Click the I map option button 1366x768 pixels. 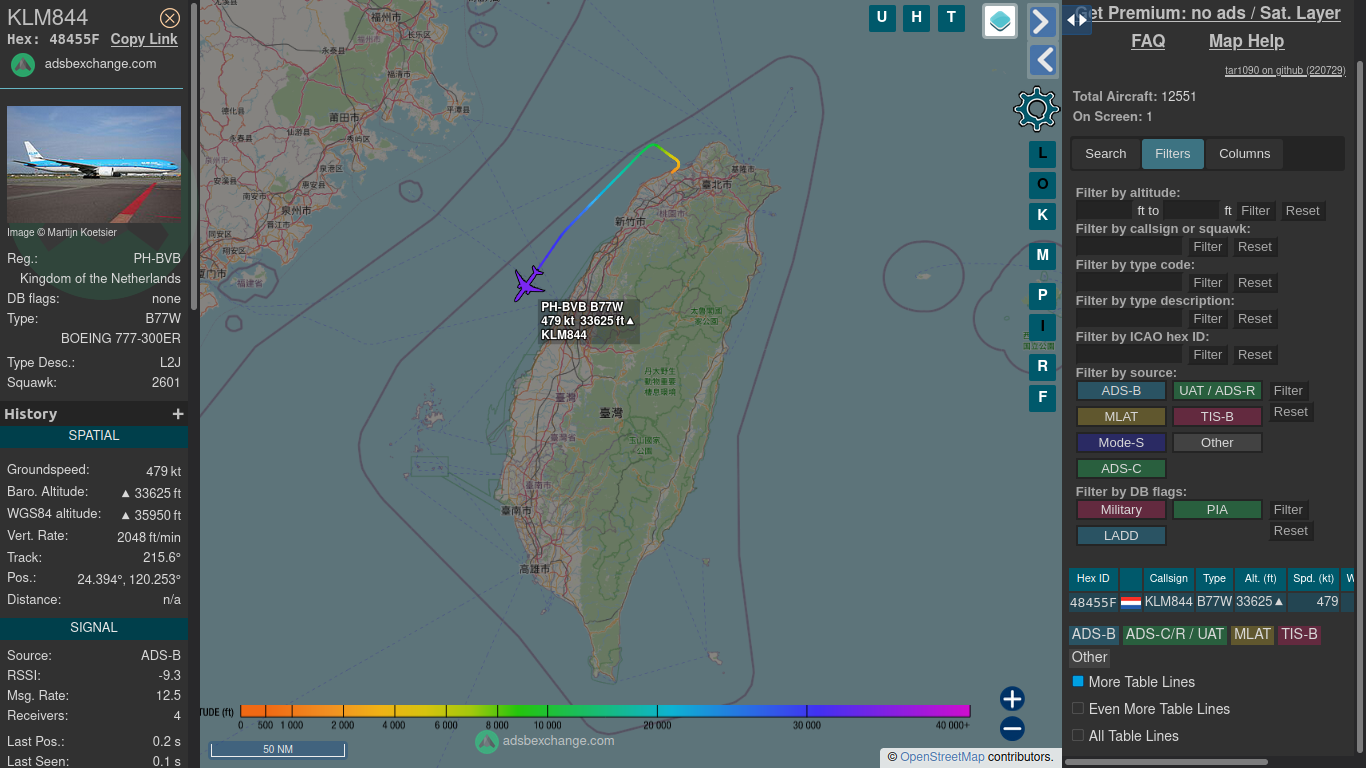1042,326
